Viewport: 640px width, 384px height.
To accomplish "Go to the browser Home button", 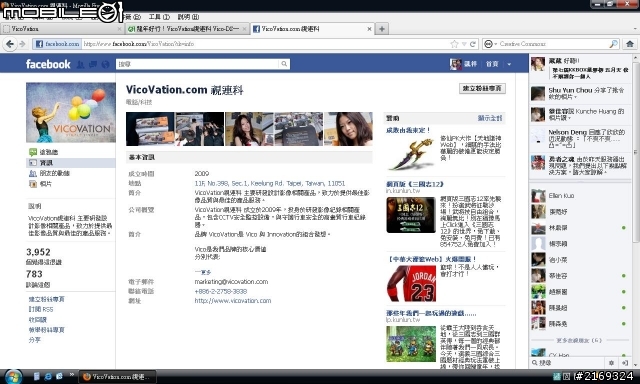I will (x=630, y=44).
